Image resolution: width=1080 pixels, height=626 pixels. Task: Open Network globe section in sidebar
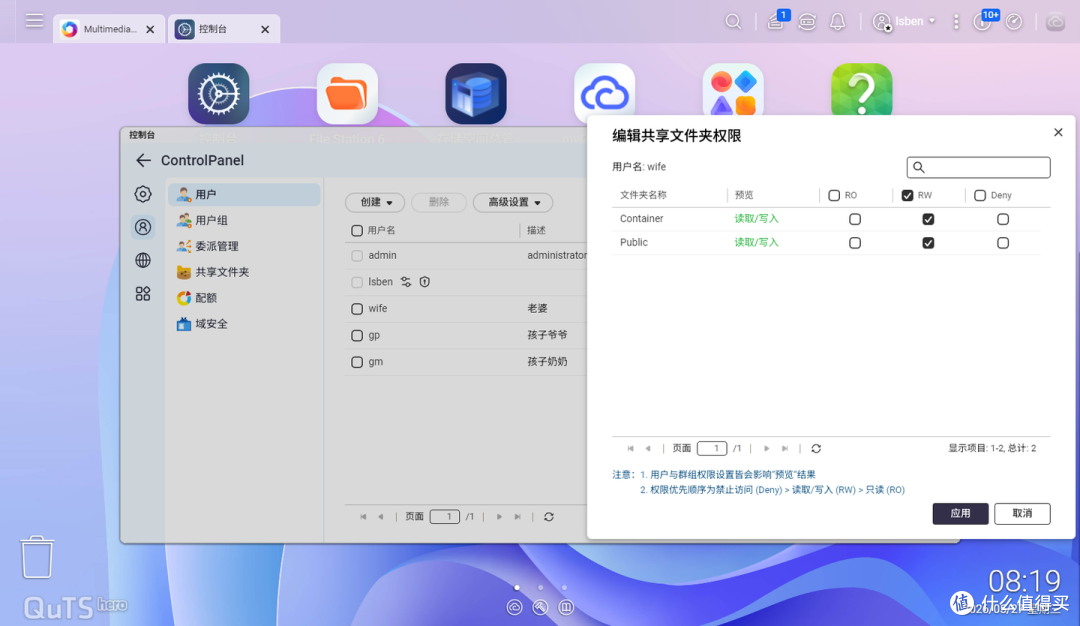point(143,260)
